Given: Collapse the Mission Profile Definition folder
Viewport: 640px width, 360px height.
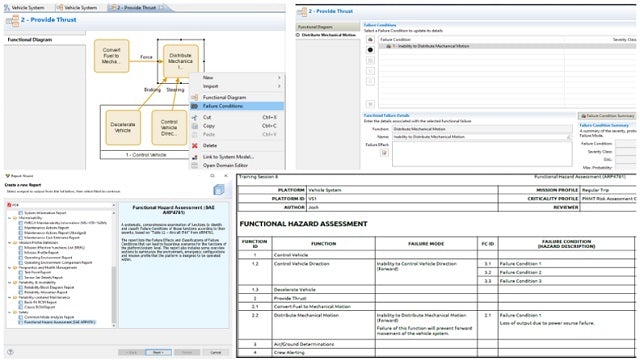Looking at the screenshot, I should [10, 243].
